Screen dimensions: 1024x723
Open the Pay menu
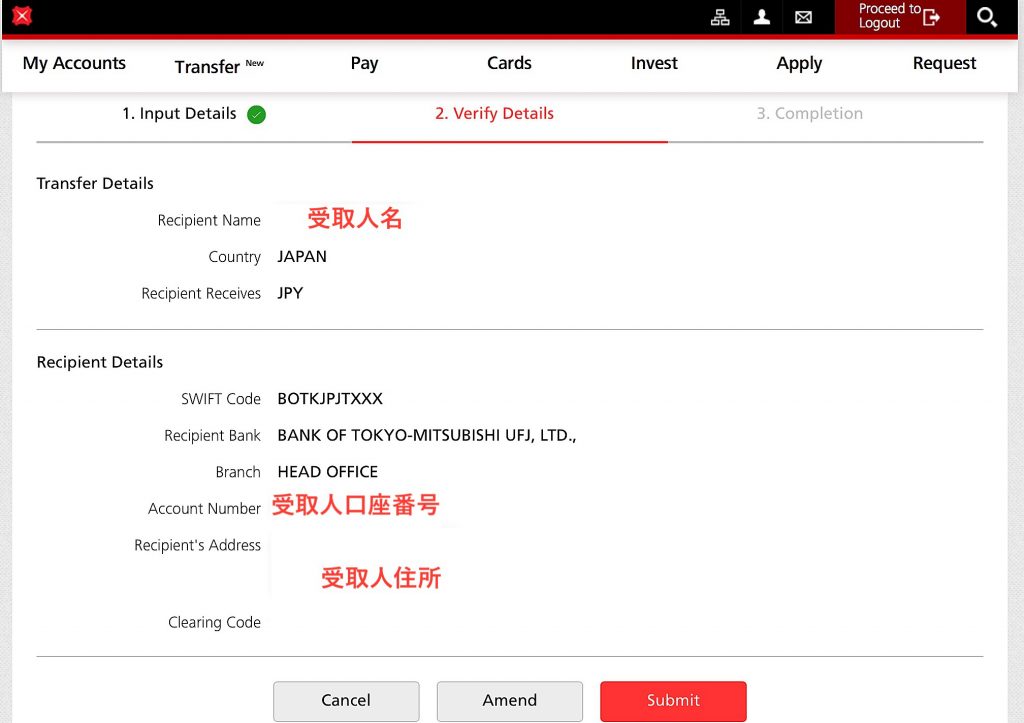[x=364, y=63]
